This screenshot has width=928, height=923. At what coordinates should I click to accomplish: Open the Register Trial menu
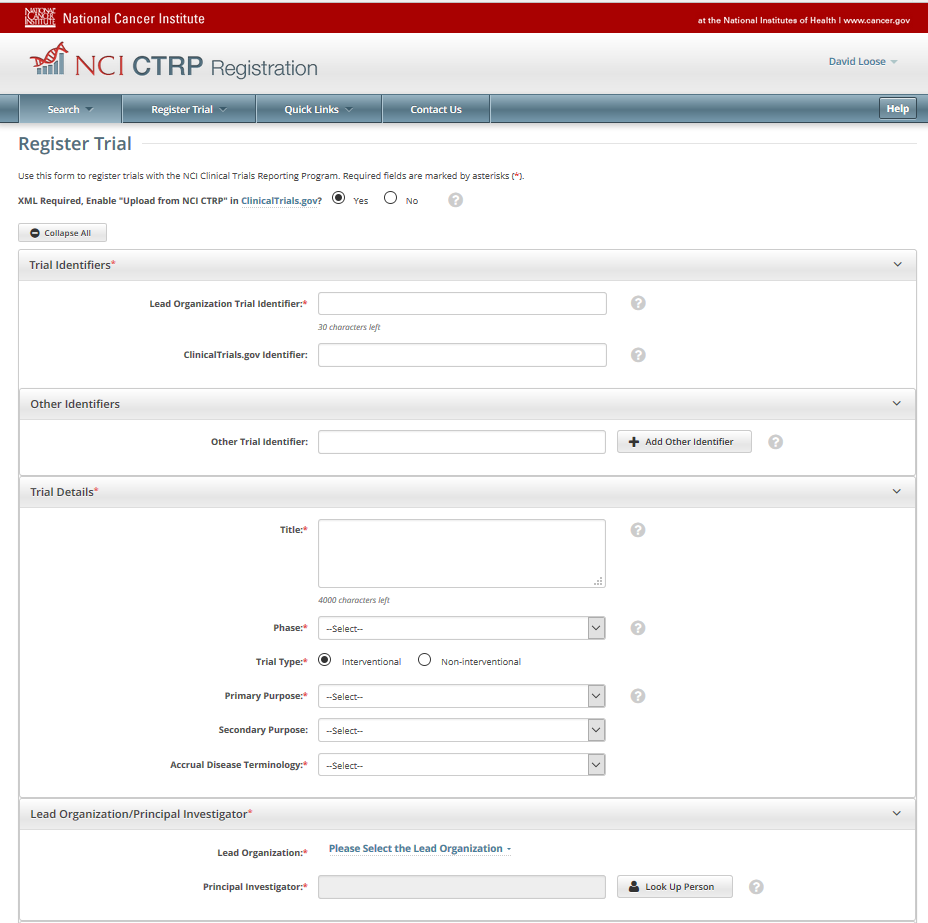(189, 109)
